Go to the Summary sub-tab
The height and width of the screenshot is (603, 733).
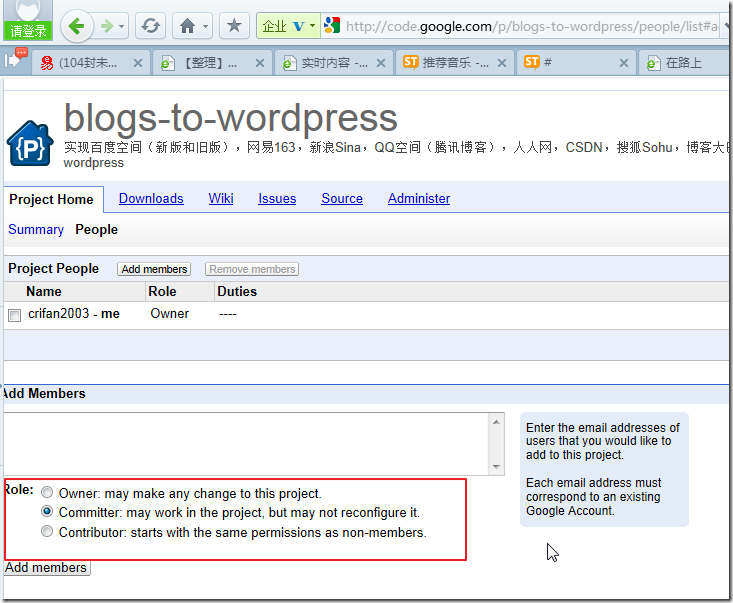[x=36, y=230]
